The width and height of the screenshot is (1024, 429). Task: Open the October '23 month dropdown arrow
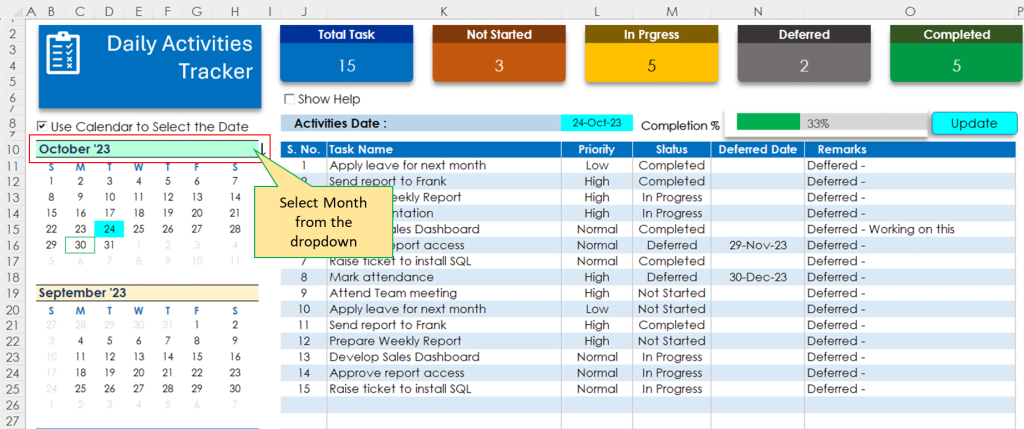pyautogui.click(x=263, y=150)
